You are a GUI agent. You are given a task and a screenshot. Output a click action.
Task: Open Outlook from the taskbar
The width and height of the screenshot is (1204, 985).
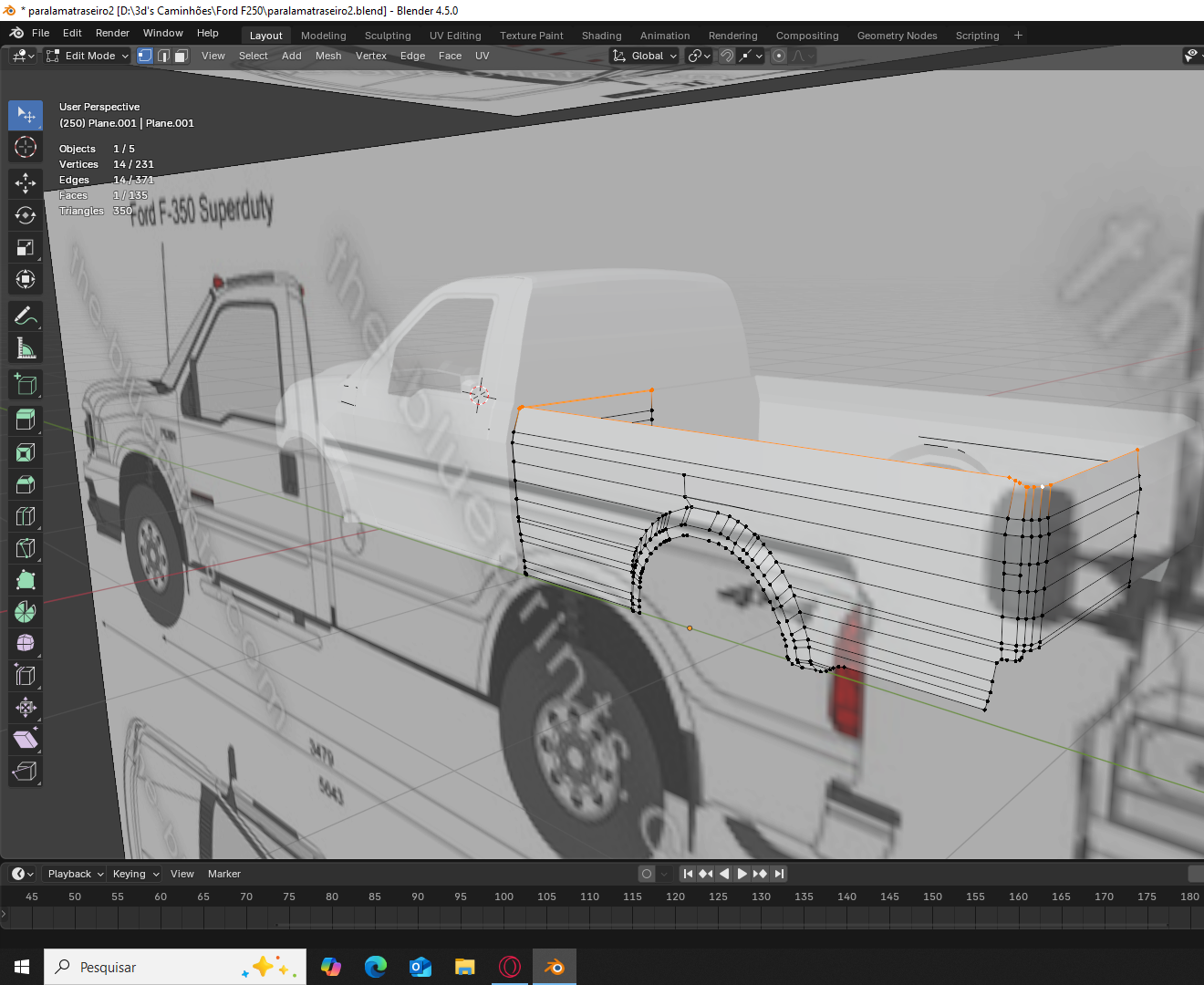420,967
